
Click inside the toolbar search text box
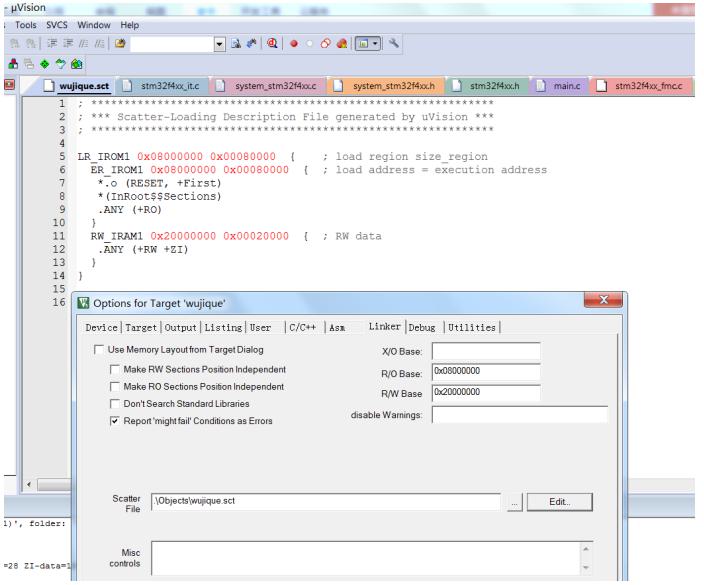pos(172,44)
